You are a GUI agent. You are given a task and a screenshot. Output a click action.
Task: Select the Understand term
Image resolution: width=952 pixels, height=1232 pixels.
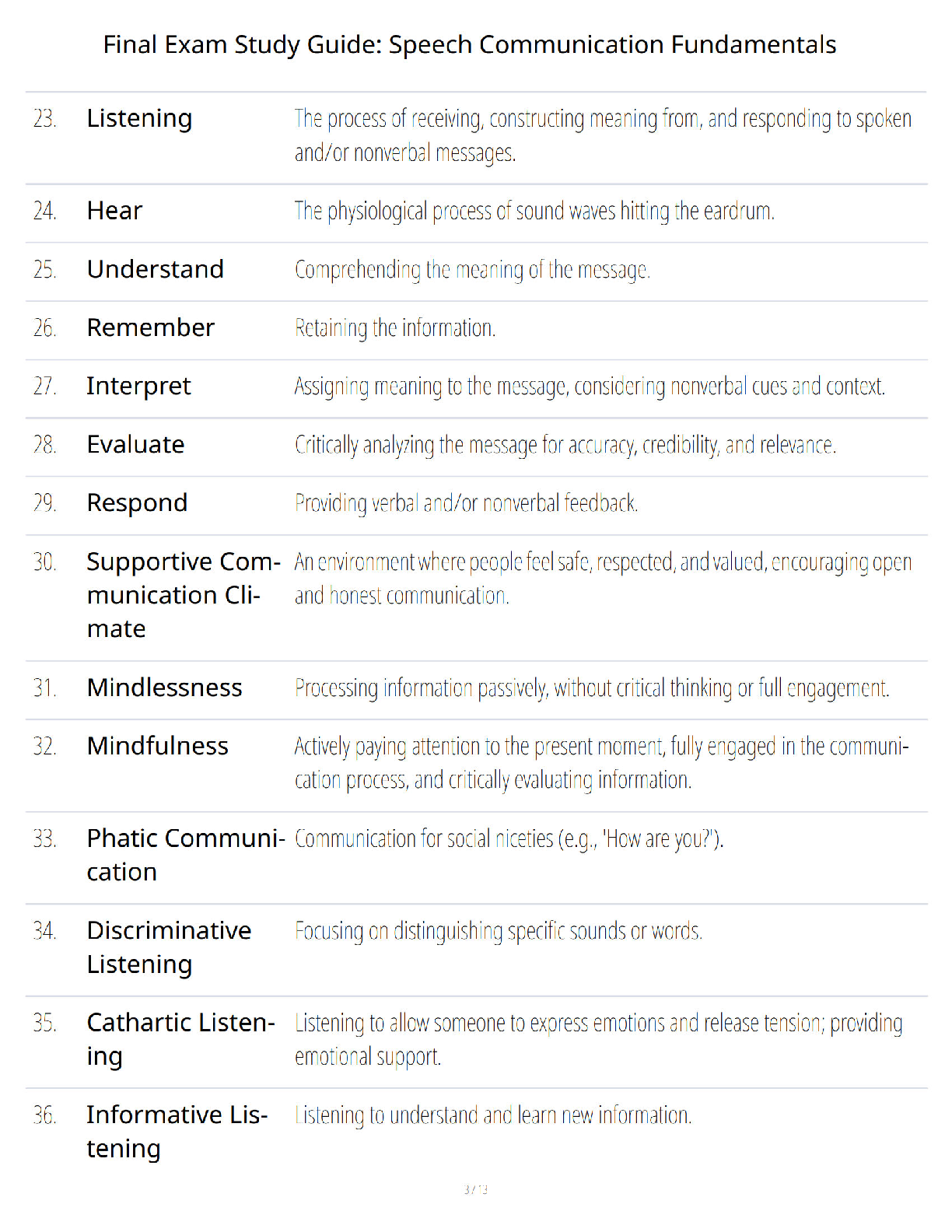[x=156, y=269]
